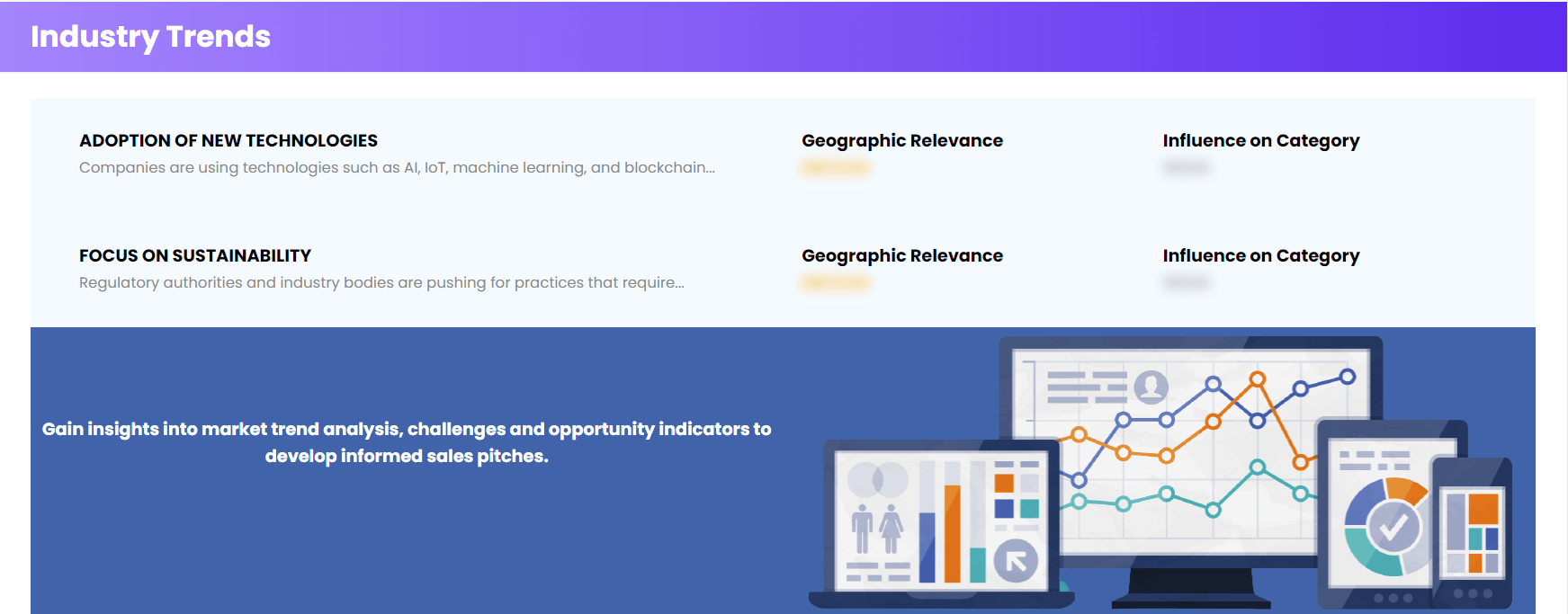Click the teal square swatch on laptop screen
Viewport: 1568px width, 614px height.
(x=1029, y=509)
